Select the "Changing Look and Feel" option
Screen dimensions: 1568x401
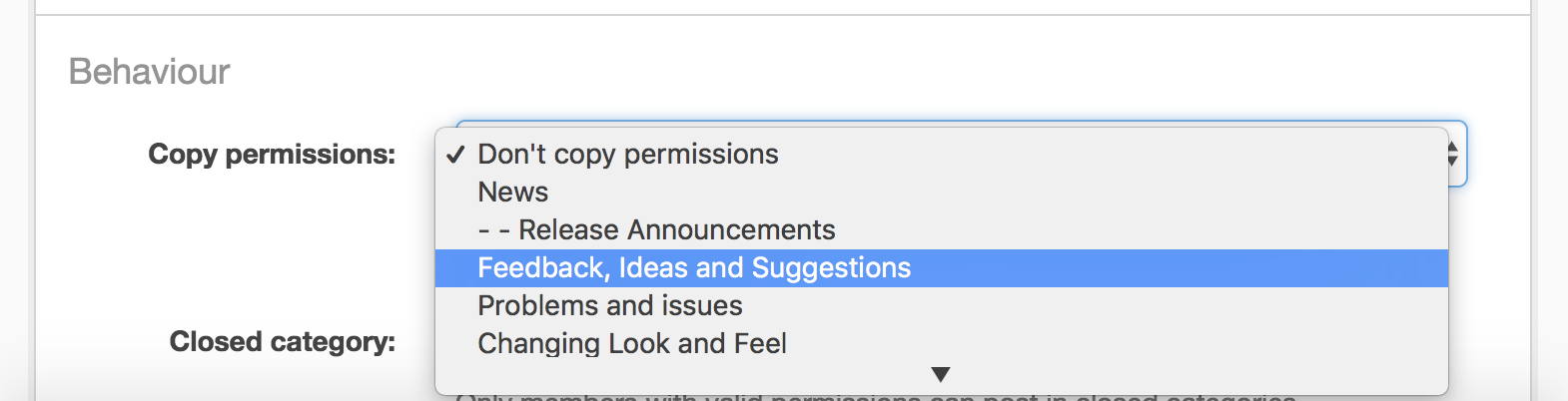(631, 344)
